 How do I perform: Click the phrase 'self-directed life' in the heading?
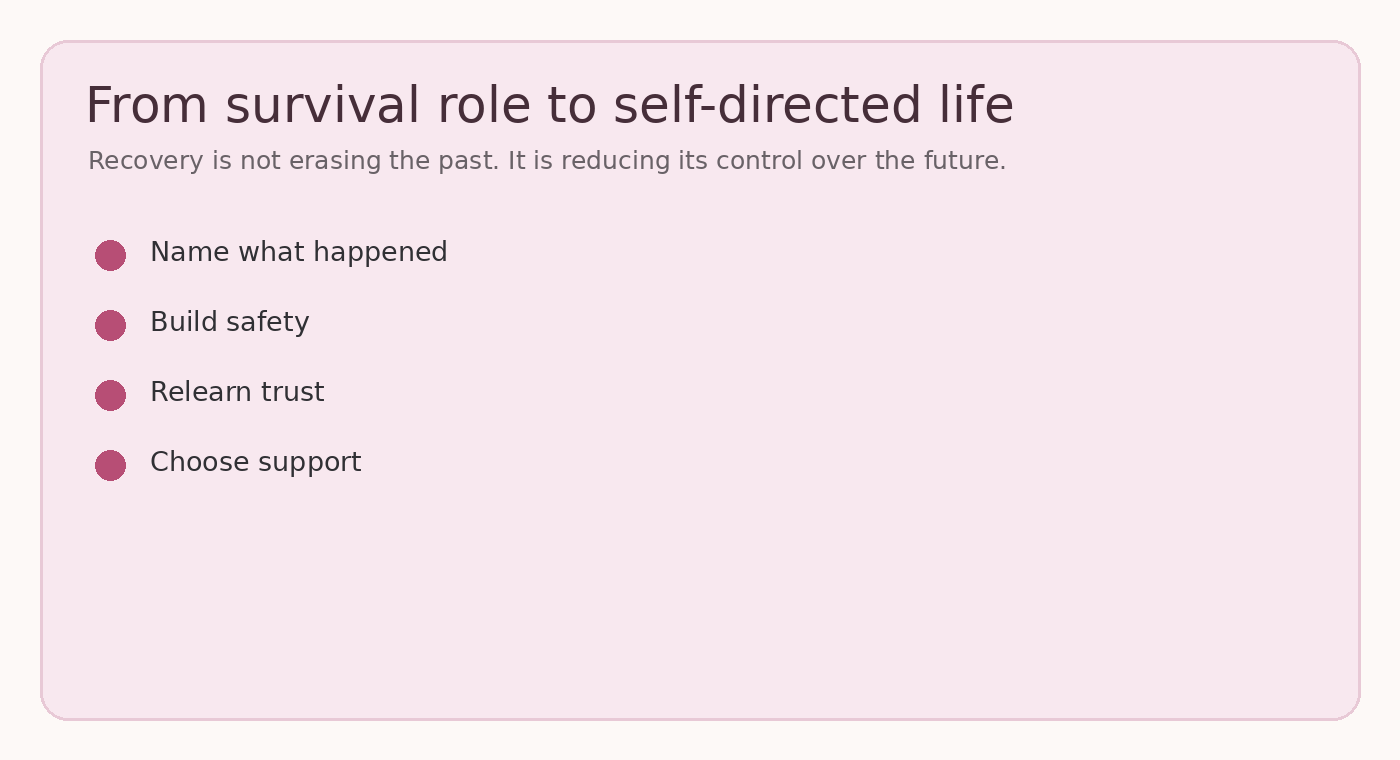tap(813, 106)
